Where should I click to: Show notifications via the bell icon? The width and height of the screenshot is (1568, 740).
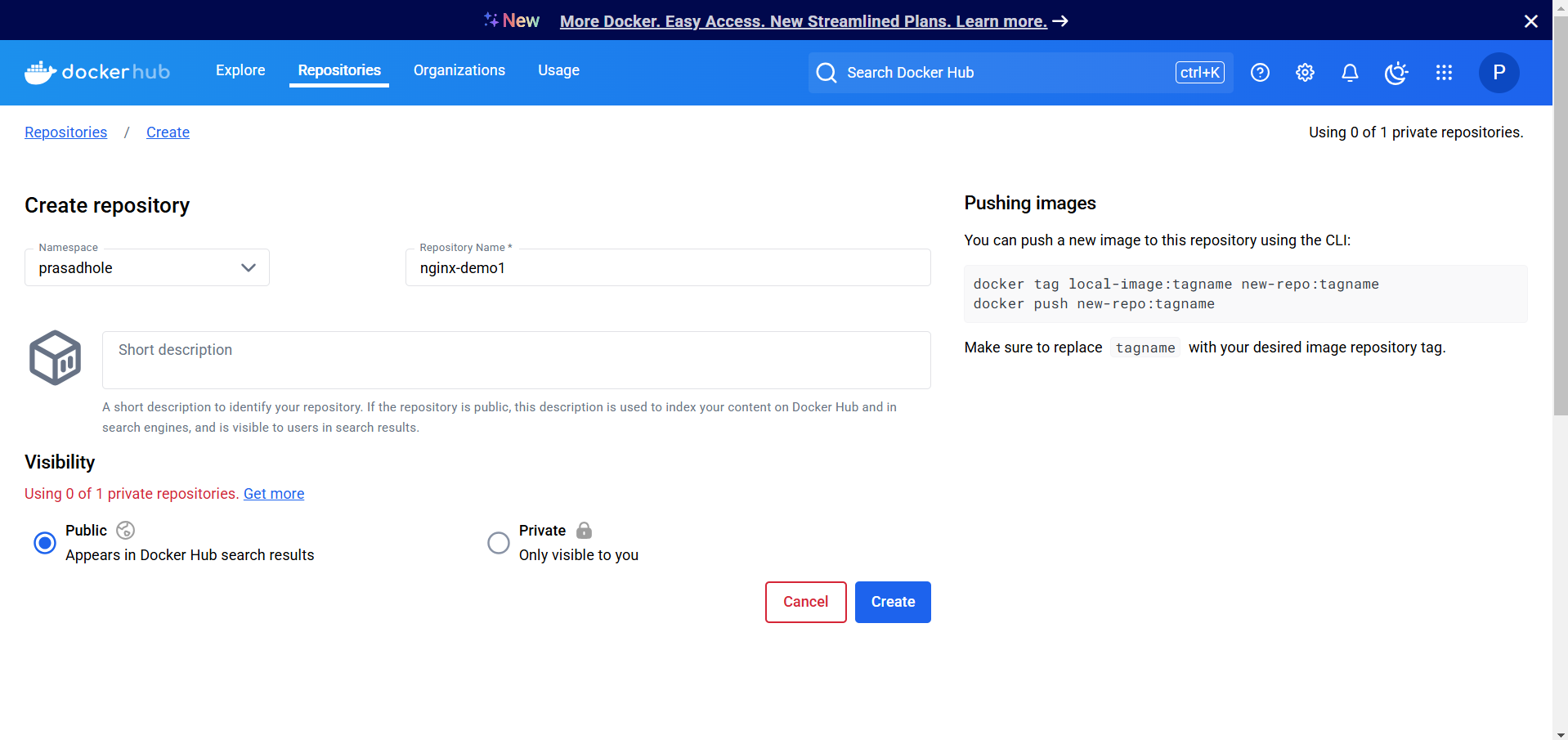click(x=1350, y=73)
